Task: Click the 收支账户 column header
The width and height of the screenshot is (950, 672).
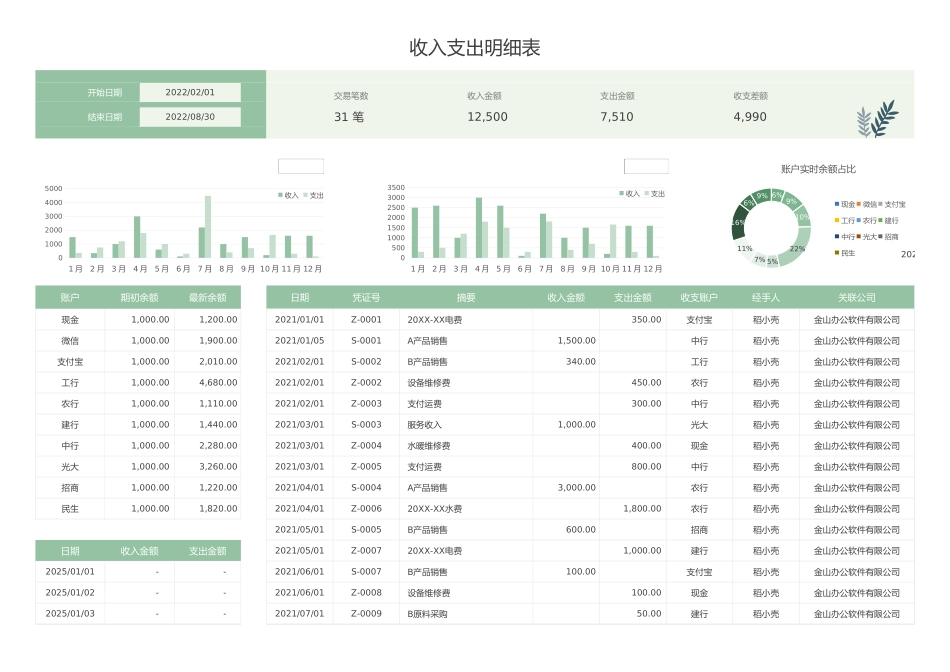Action: pyautogui.click(x=699, y=298)
